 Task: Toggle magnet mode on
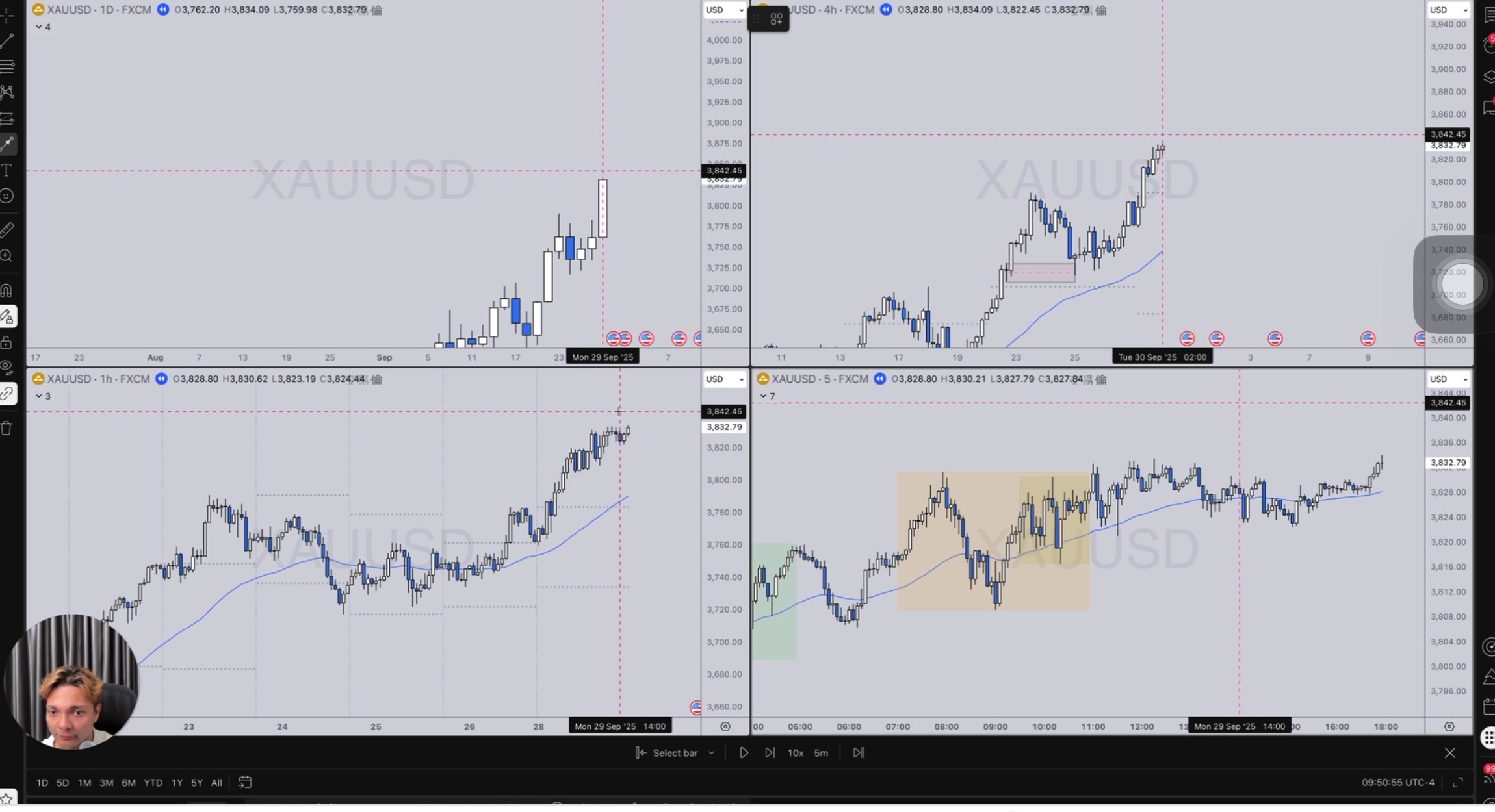tap(7, 290)
